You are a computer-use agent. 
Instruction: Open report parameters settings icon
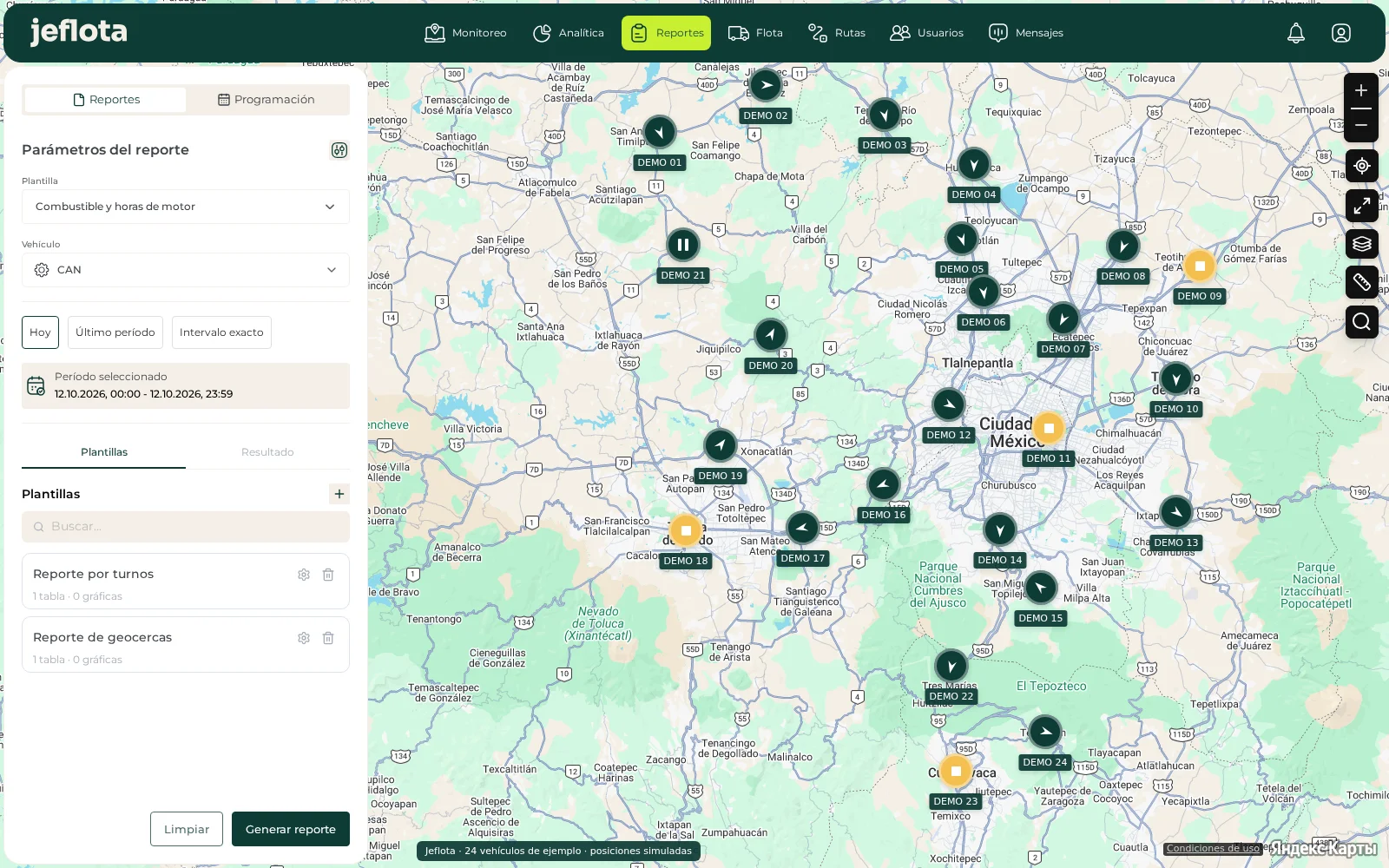[x=339, y=150]
